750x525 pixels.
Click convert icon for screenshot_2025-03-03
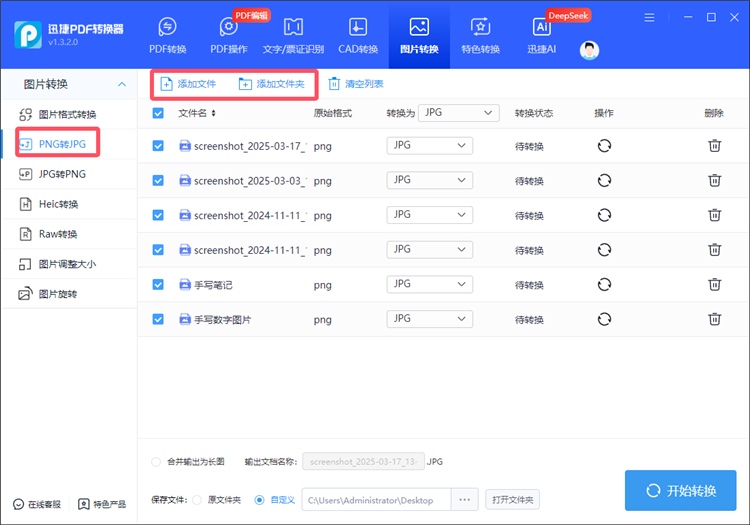click(x=604, y=180)
